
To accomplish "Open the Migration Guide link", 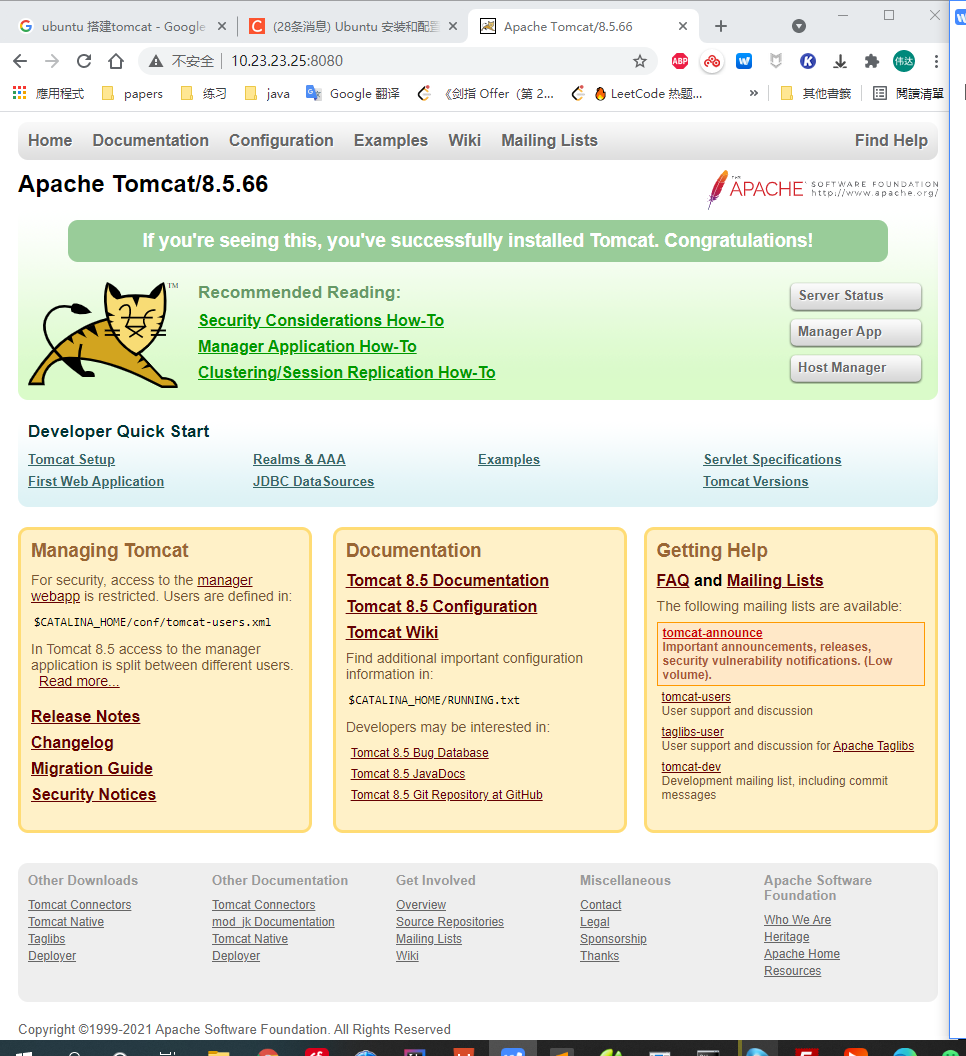I will pyautogui.click(x=92, y=768).
